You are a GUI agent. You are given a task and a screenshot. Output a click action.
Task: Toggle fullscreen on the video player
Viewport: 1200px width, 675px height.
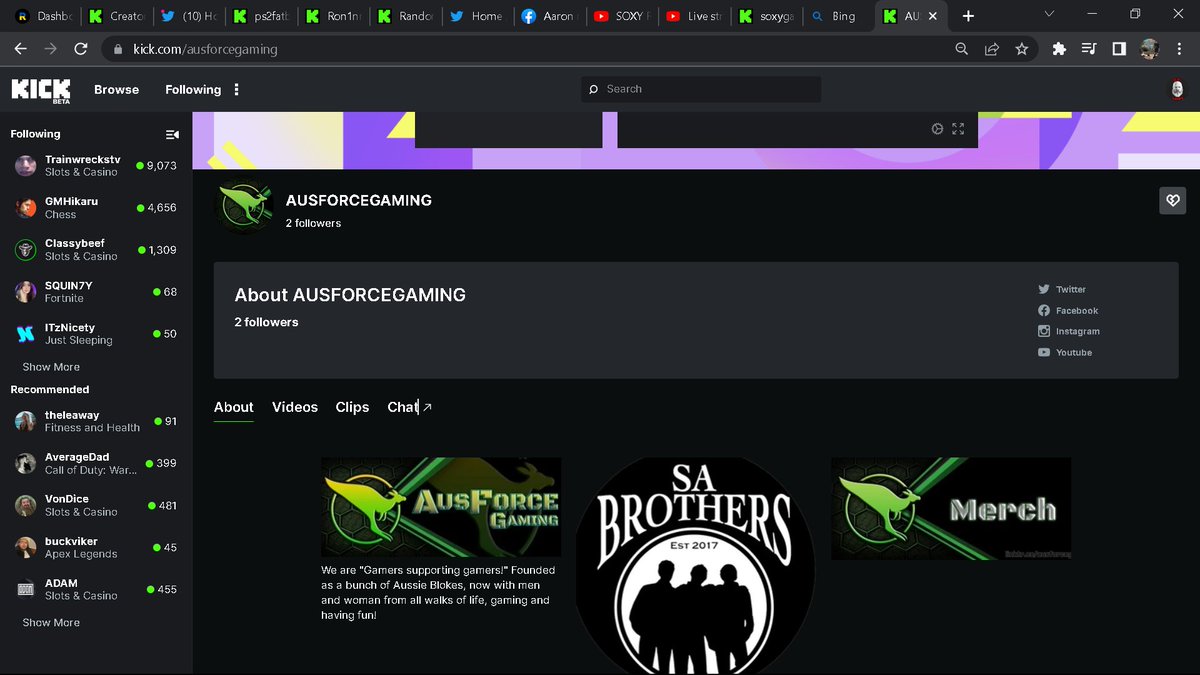pos(958,129)
